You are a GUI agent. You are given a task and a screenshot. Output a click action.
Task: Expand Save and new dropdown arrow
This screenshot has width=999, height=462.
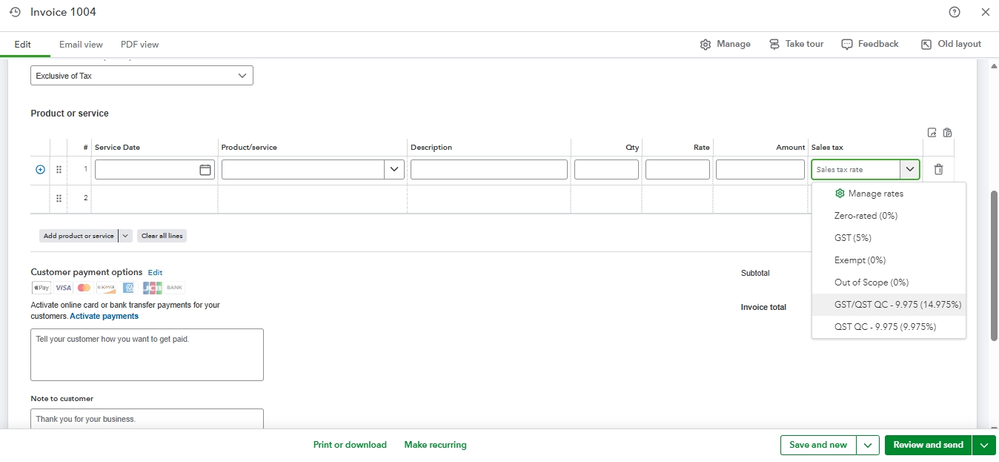click(868, 445)
